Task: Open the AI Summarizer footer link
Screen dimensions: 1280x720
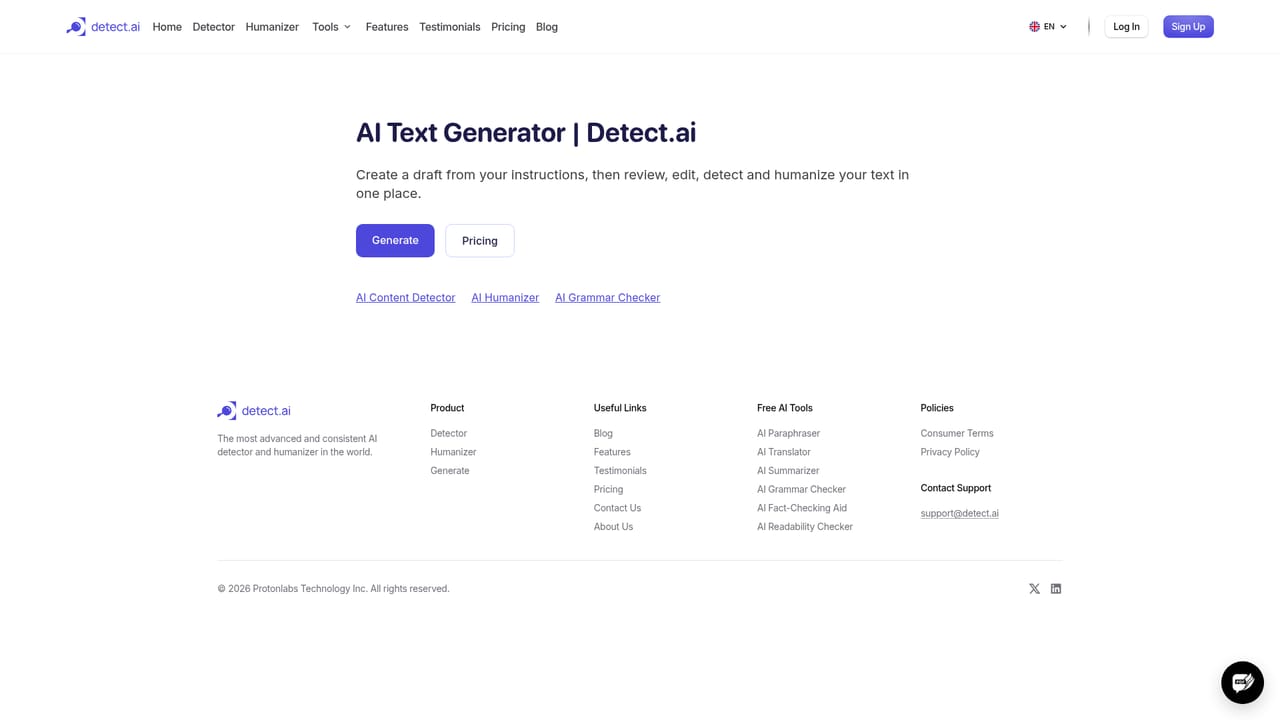Action: pyautogui.click(x=788, y=471)
